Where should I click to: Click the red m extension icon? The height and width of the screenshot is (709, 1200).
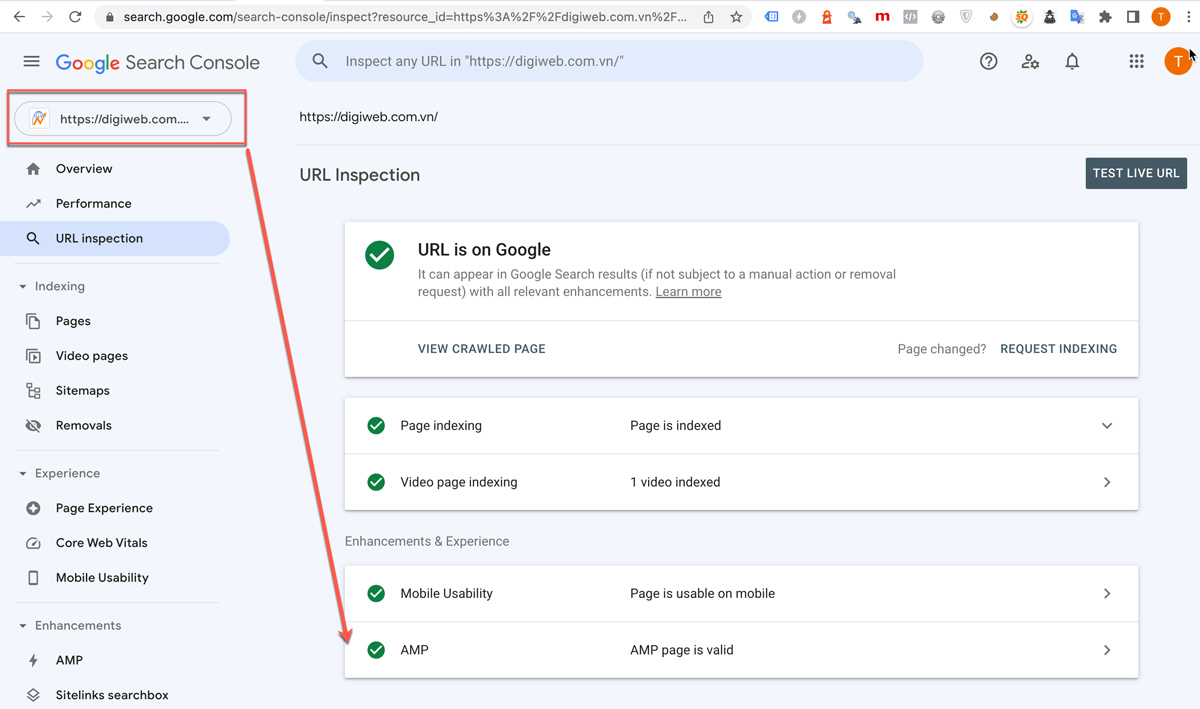point(882,17)
